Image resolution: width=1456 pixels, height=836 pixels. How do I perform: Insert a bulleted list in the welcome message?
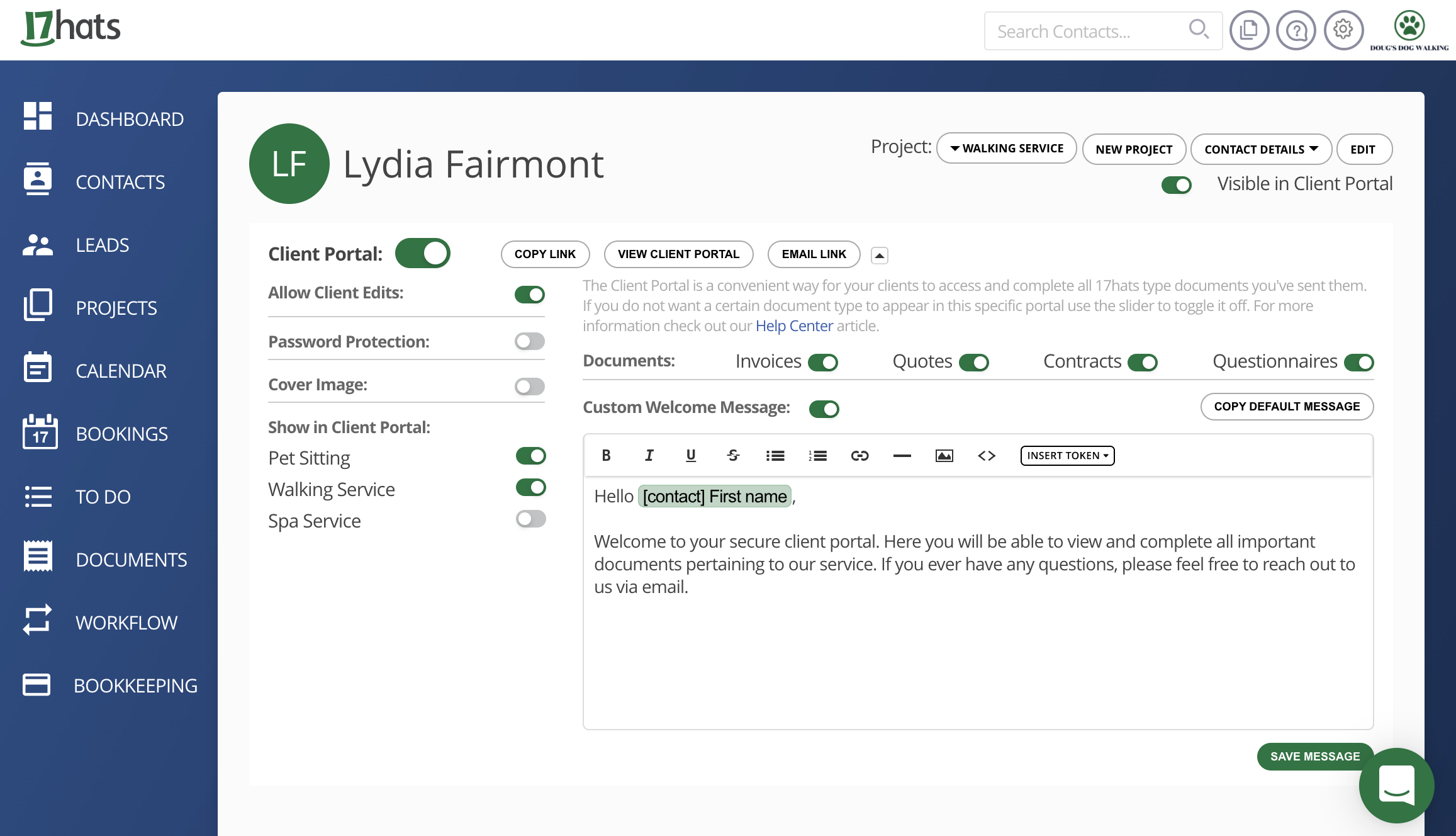(x=775, y=455)
